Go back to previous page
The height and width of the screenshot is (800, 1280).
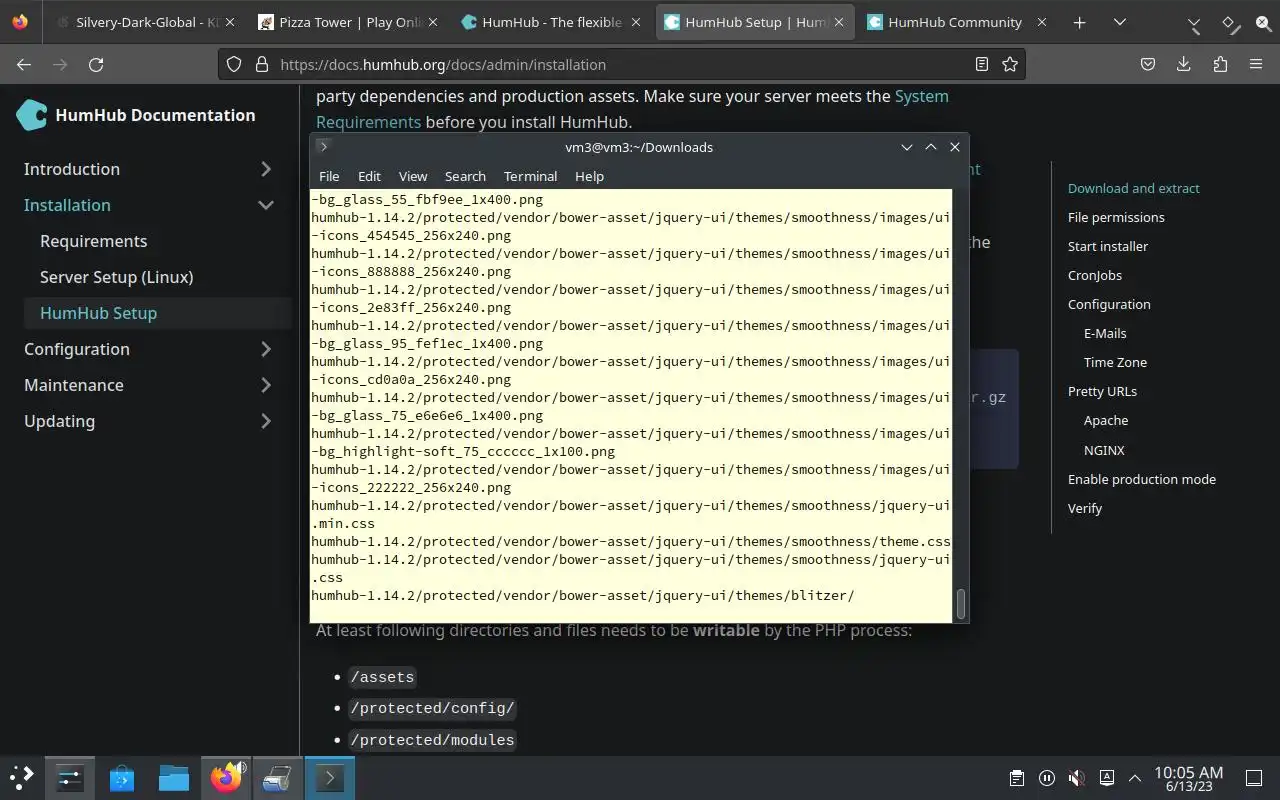click(x=24, y=64)
